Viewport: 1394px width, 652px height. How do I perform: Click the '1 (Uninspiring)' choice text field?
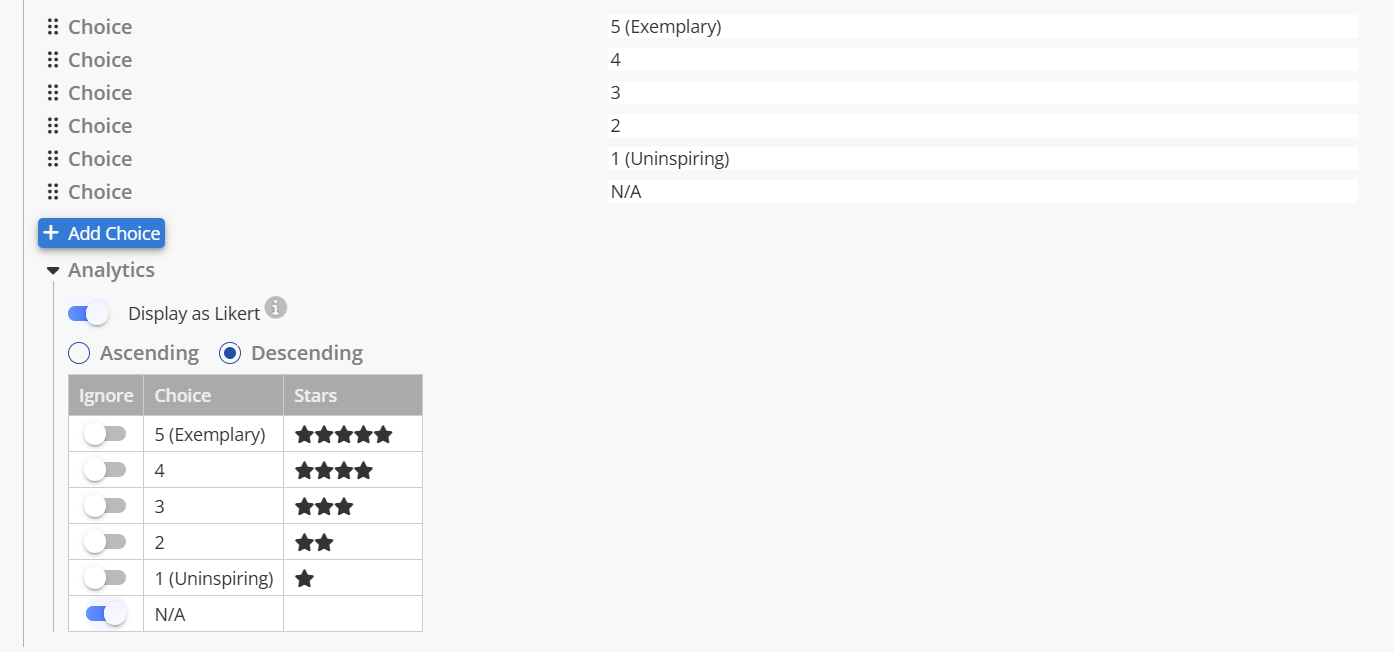click(x=983, y=159)
